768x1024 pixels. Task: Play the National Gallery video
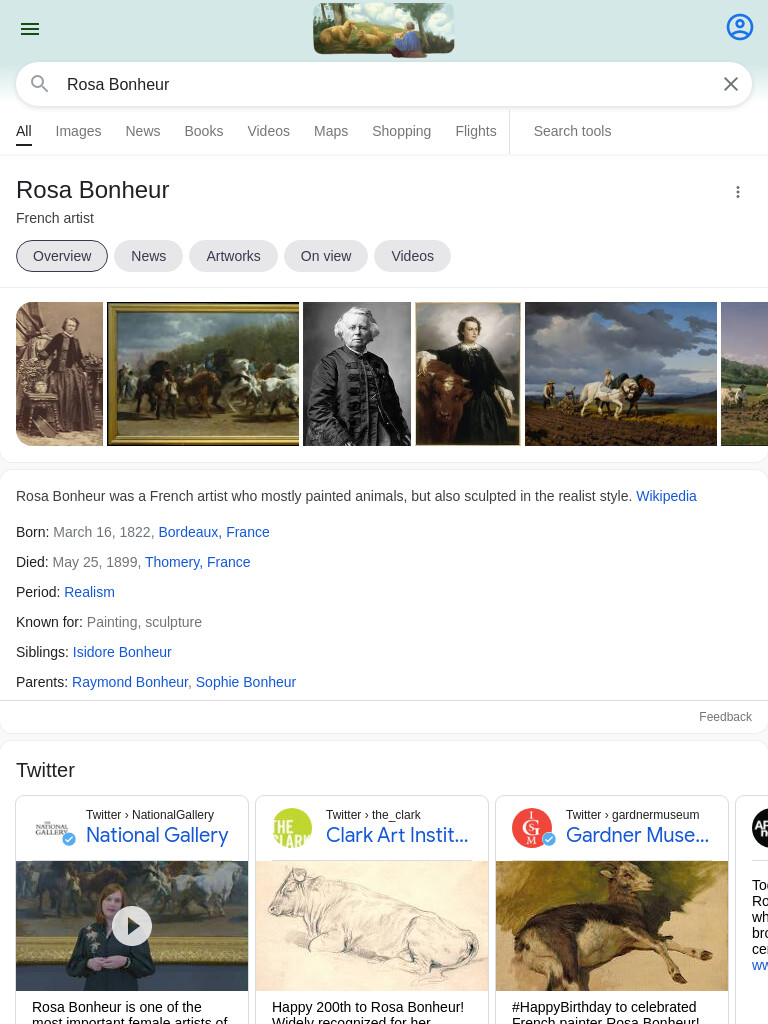tap(132, 925)
